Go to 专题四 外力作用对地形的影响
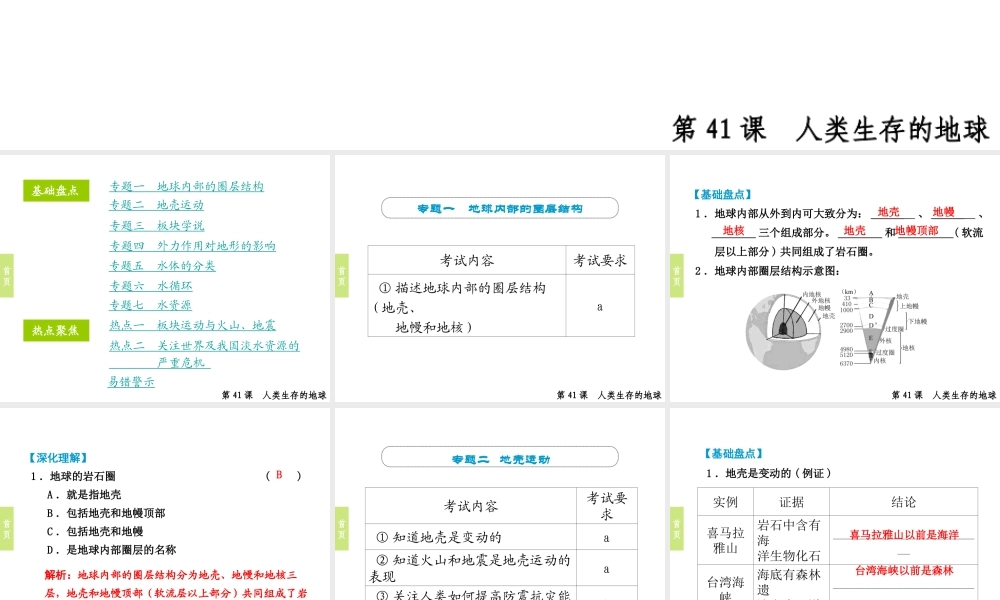Screen dimensions: 1000x600 tap(192, 245)
